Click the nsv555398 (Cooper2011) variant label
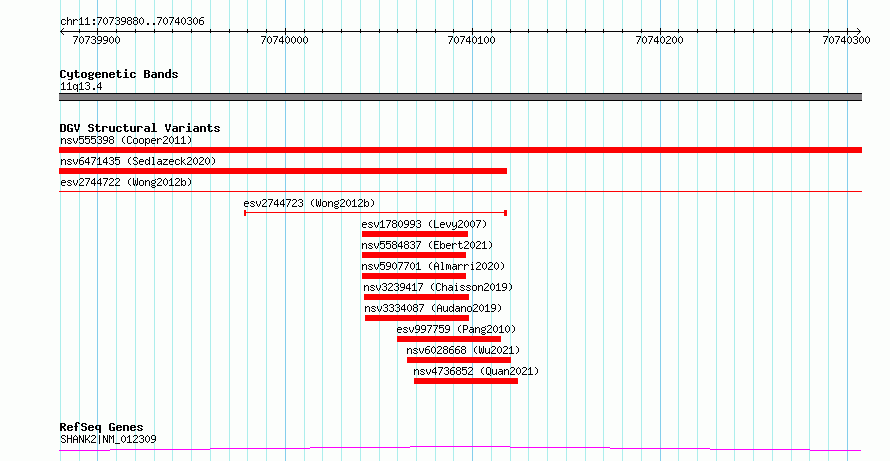The height and width of the screenshot is (461, 890). pos(126,140)
